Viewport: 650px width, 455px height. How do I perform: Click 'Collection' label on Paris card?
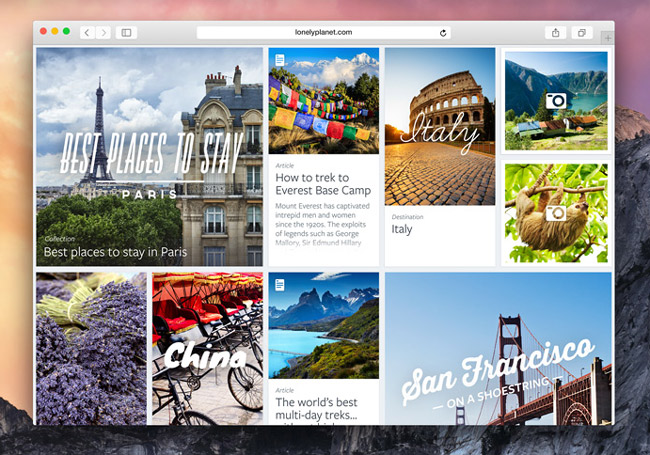tap(60, 239)
